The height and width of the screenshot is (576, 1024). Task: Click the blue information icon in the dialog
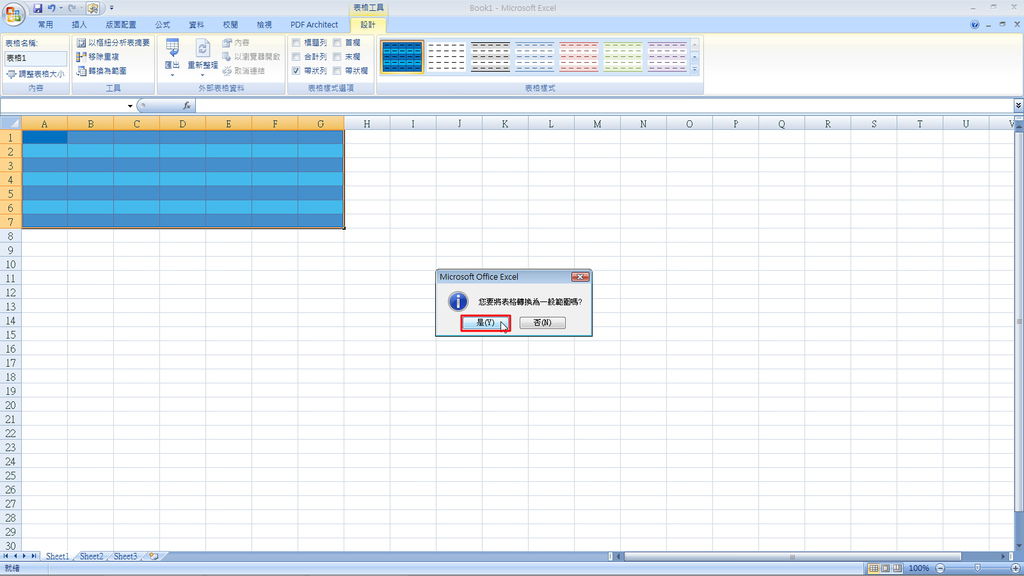point(458,301)
